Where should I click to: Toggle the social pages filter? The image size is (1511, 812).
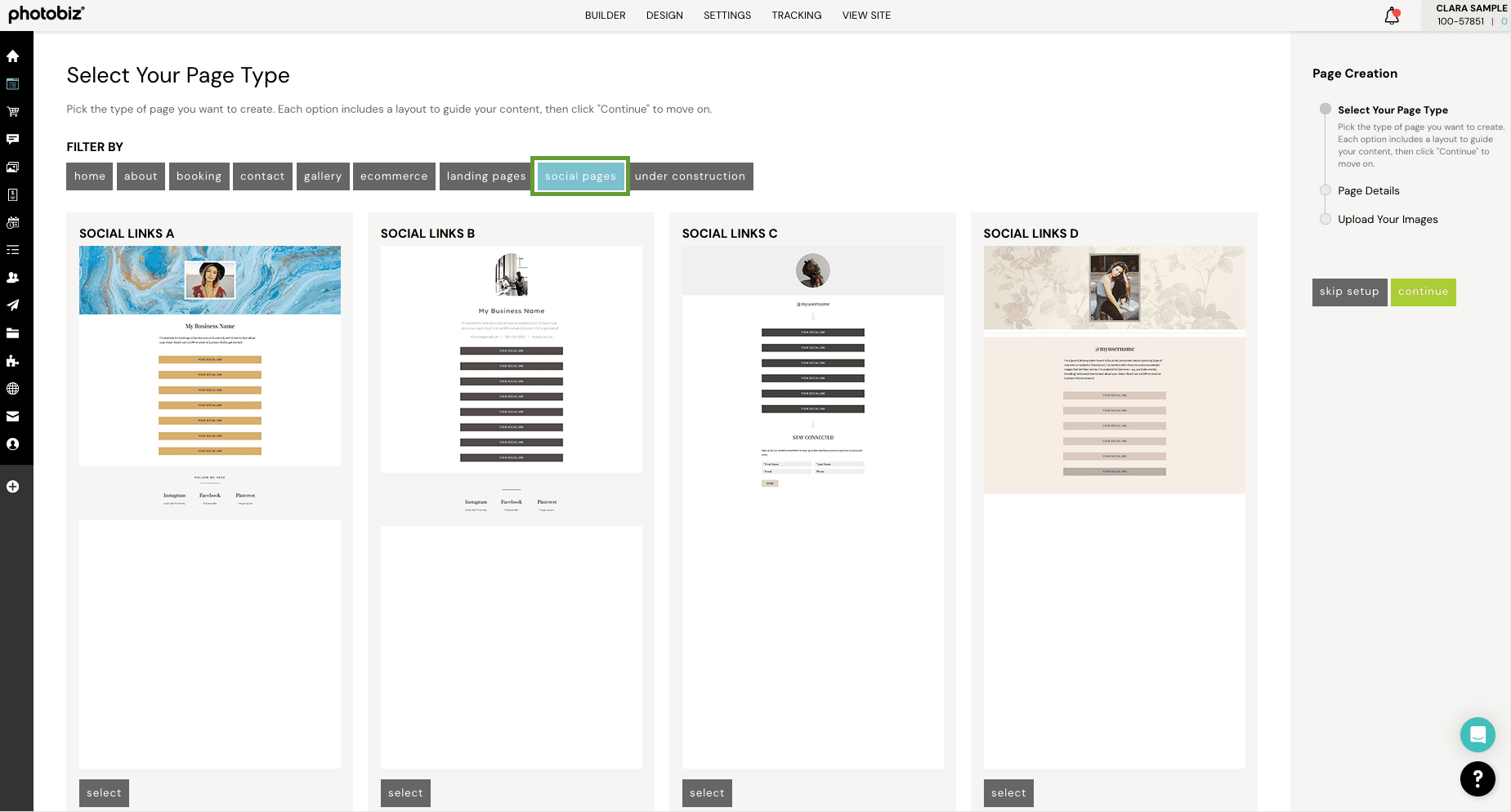[580, 176]
